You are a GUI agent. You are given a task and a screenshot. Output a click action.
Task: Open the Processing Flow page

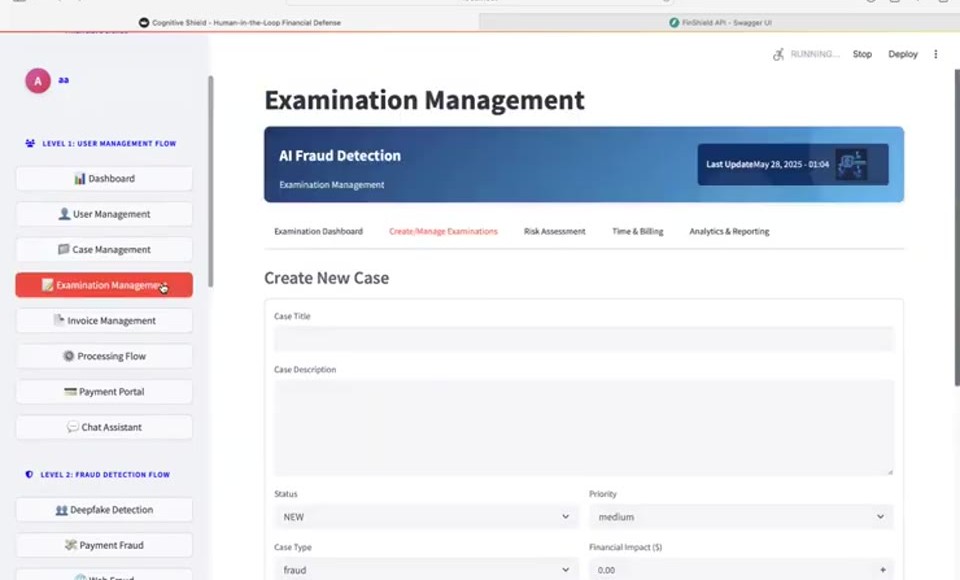104,356
